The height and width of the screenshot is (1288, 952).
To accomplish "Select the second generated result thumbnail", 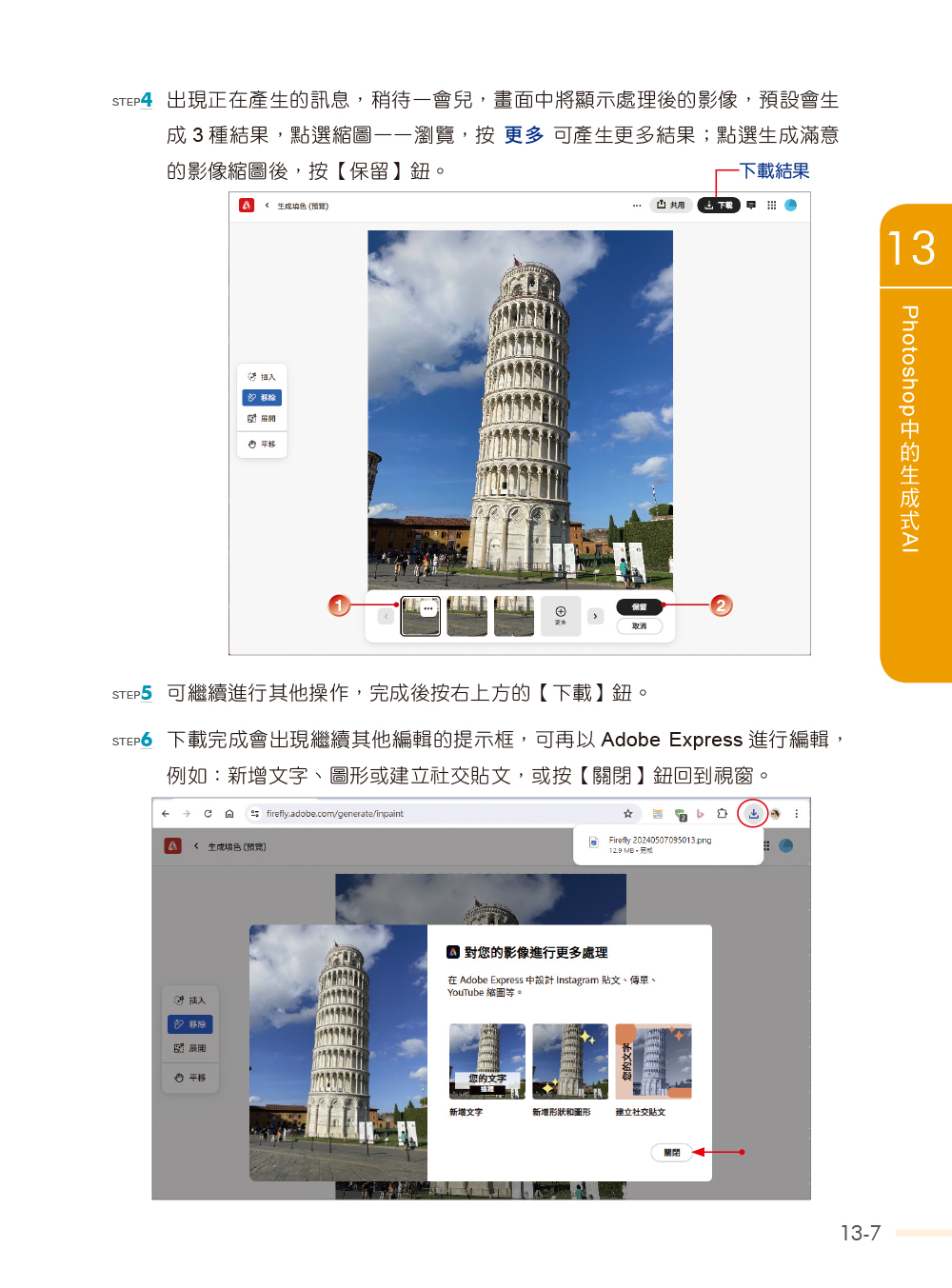I will coord(467,617).
